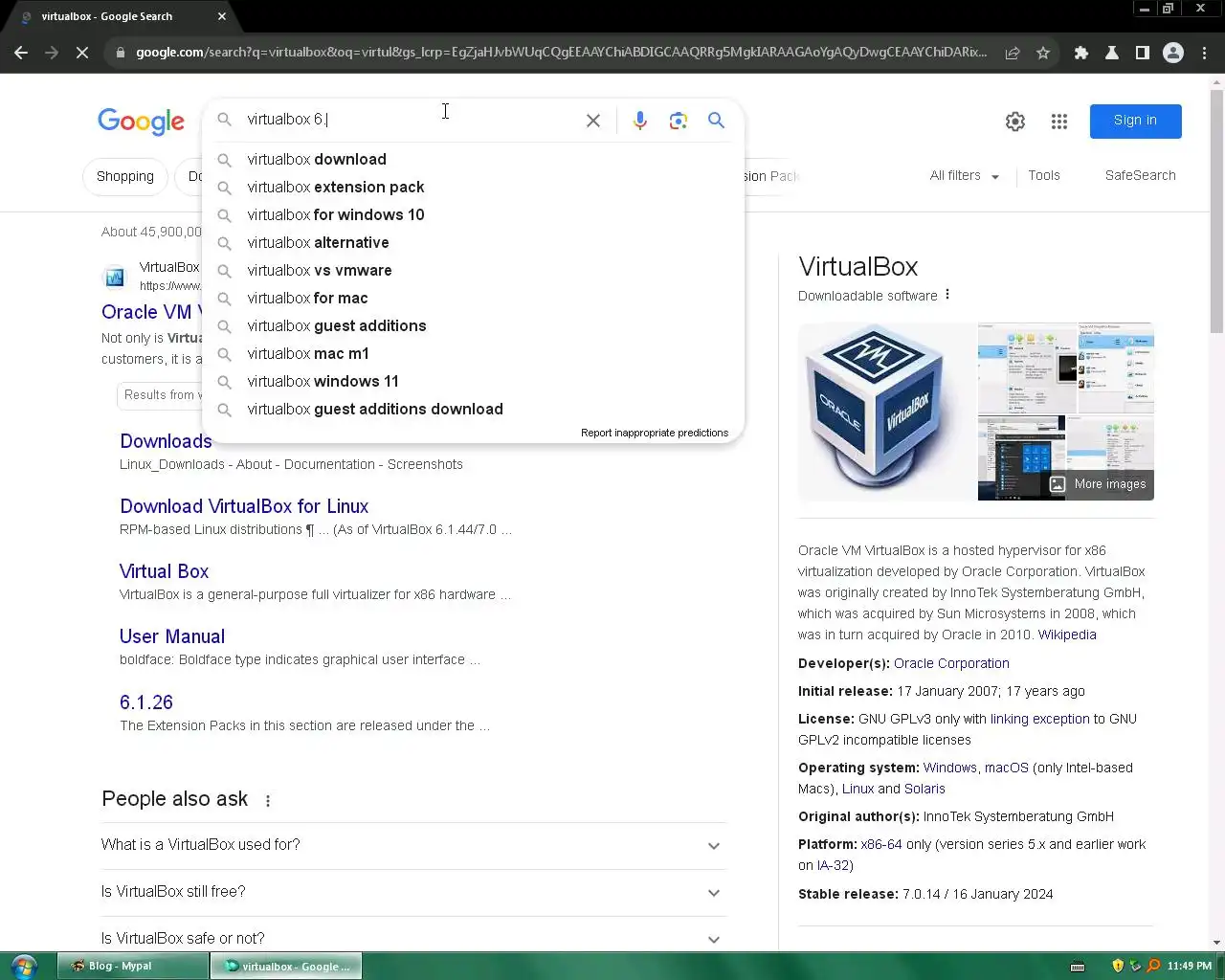Click More images in knowledge panel

(1098, 484)
